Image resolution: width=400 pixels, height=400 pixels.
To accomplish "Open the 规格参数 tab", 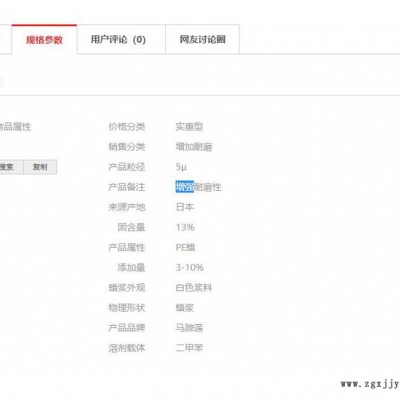I will tap(44, 39).
